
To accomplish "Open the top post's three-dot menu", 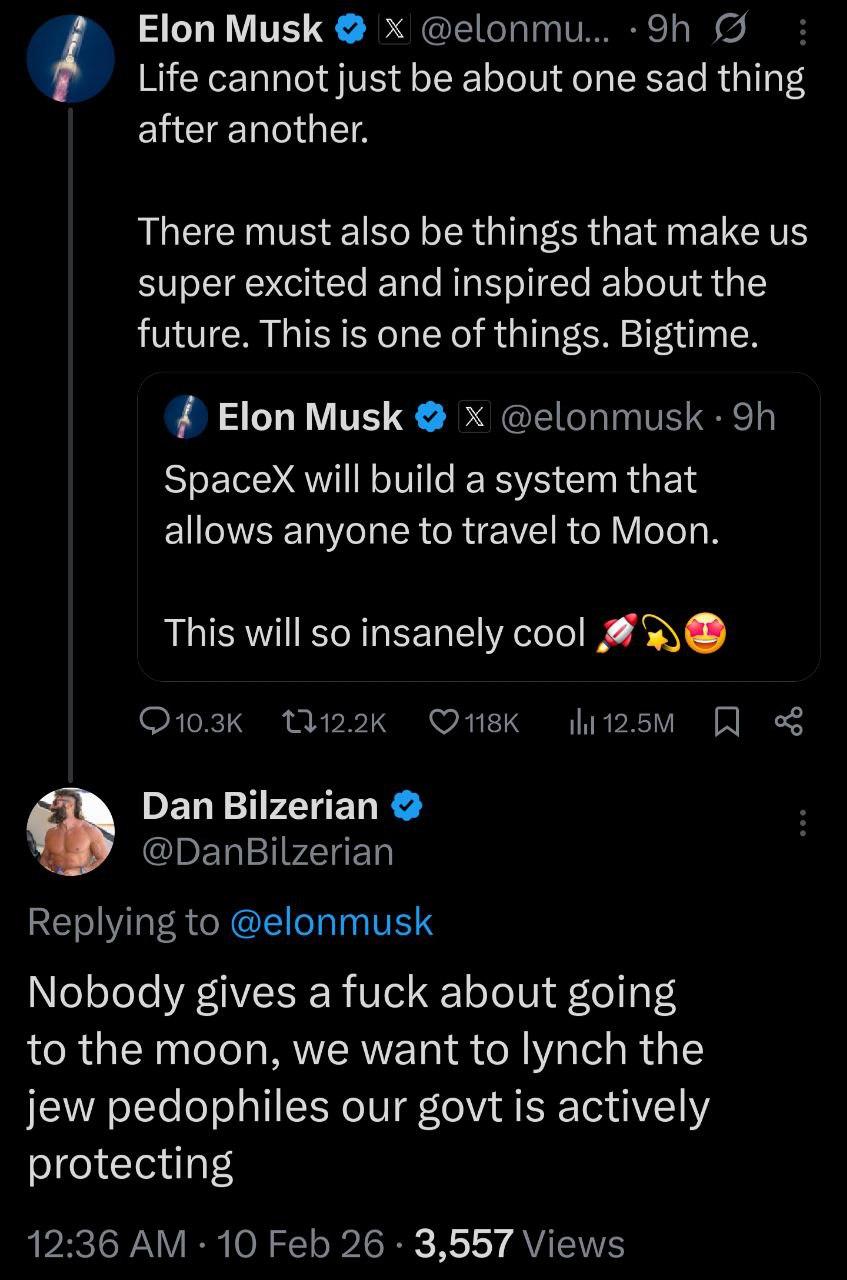I will coord(801,33).
